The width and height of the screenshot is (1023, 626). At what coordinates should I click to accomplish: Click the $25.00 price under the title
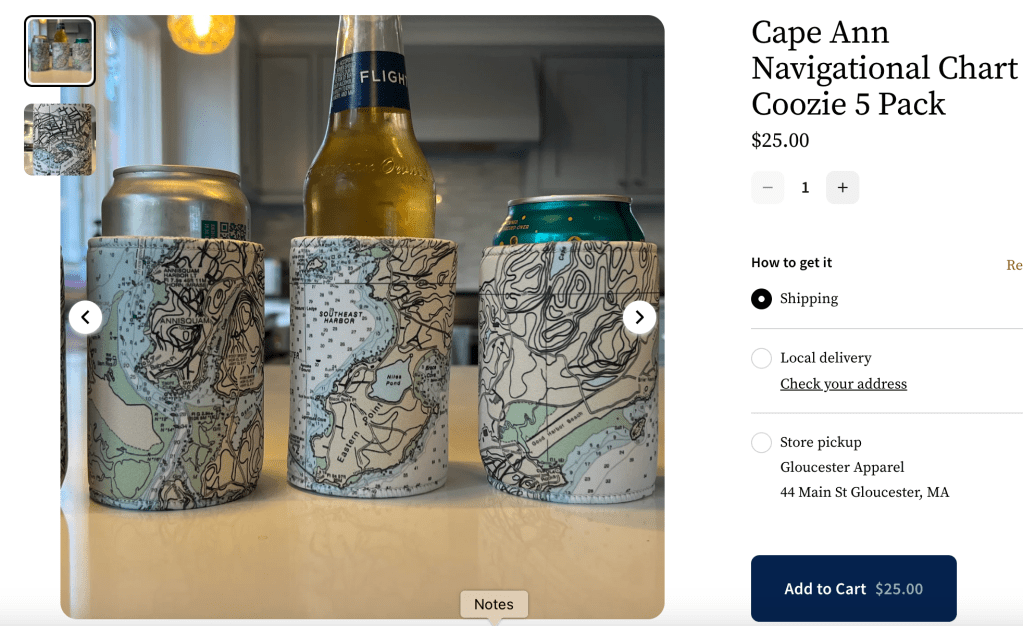[x=780, y=140]
